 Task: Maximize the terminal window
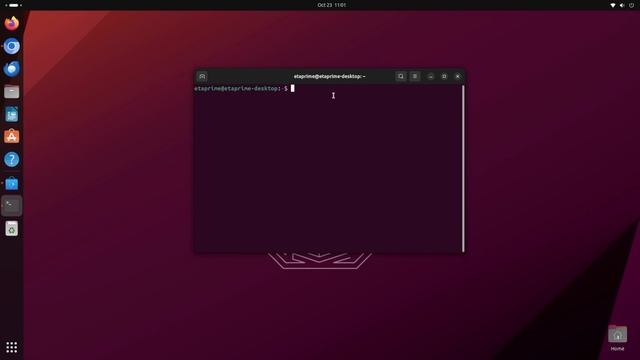pyautogui.click(x=444, y=76)
